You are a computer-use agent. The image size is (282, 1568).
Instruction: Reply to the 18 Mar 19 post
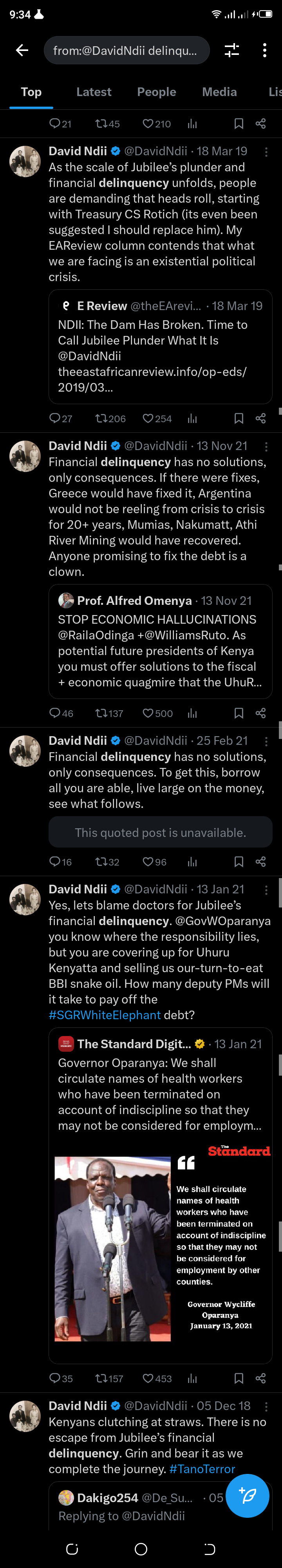tap(55, 418)
